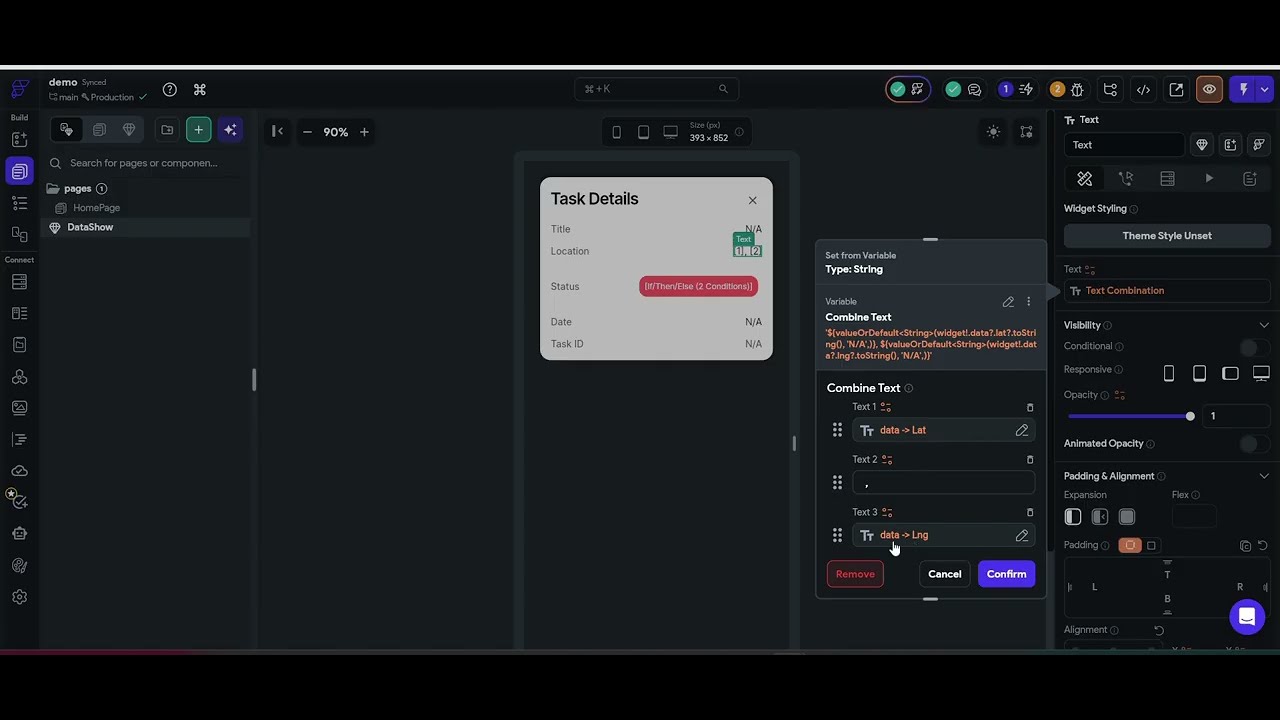Open Firestore database icon under Connect
The width and height of the screenshot is (1280, 720).
[19, 282]
